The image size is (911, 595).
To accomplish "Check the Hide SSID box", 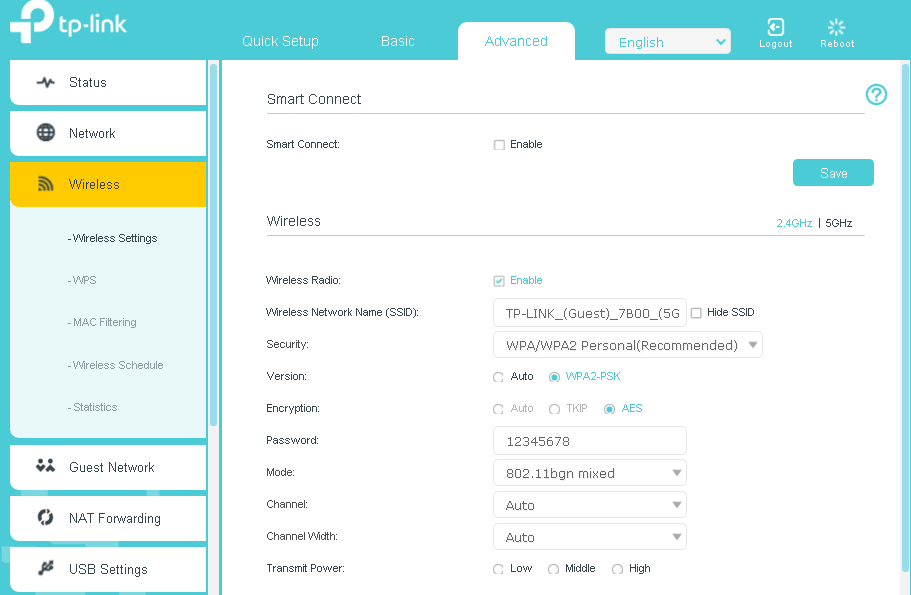I will [x=696, y=313].
